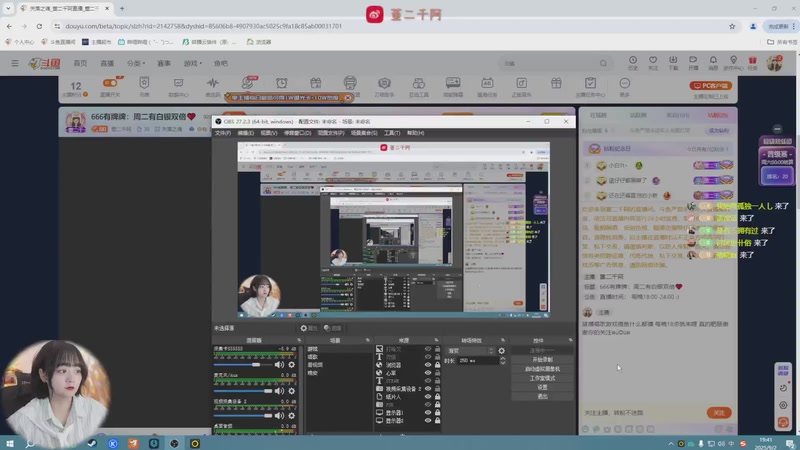
Task: Mute the 视频采集设备 2 mixer speaker icon
Action: [279, 415]
